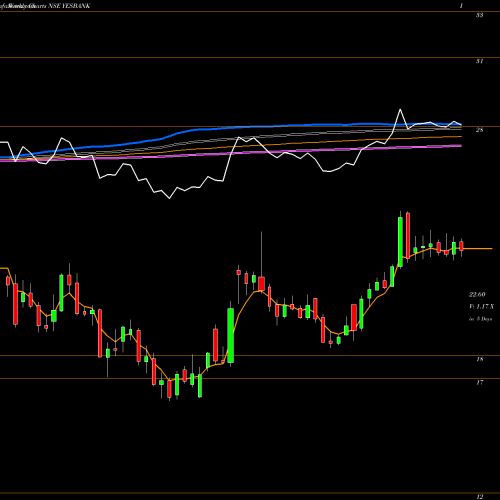Select the 12 price axis label

[x=479, y=497]
